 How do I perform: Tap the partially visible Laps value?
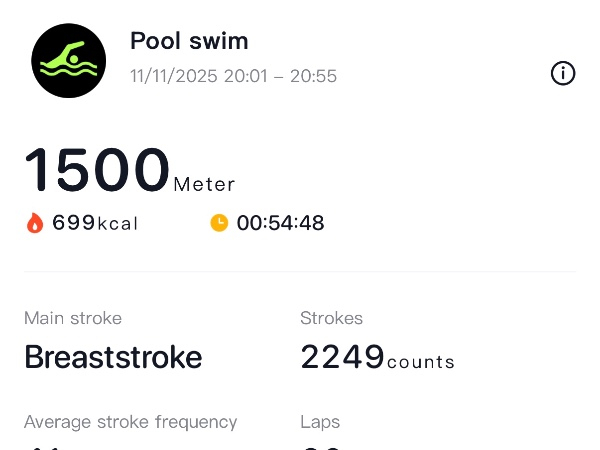(321, 446)
